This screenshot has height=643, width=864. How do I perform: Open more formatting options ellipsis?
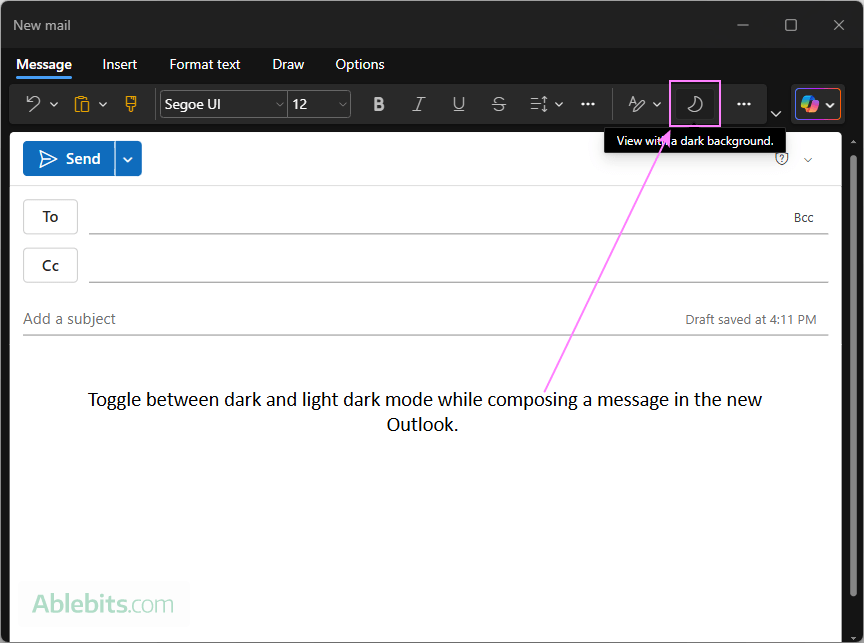[588, 104]
